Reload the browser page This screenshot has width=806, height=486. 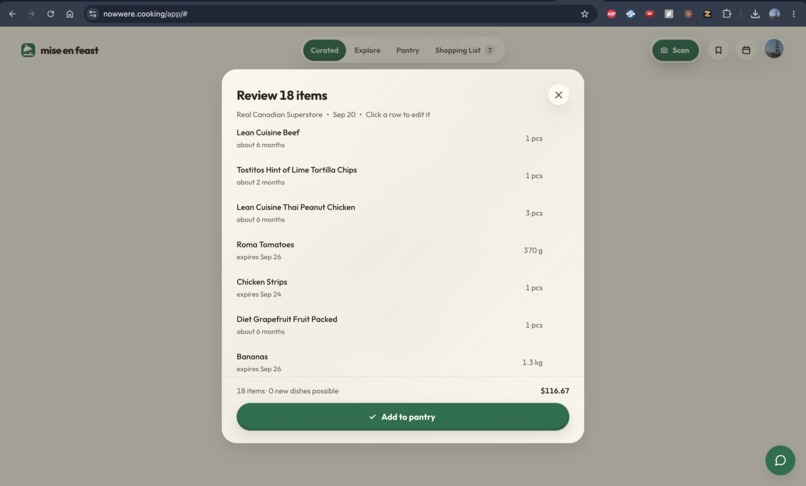click(50, 14)
